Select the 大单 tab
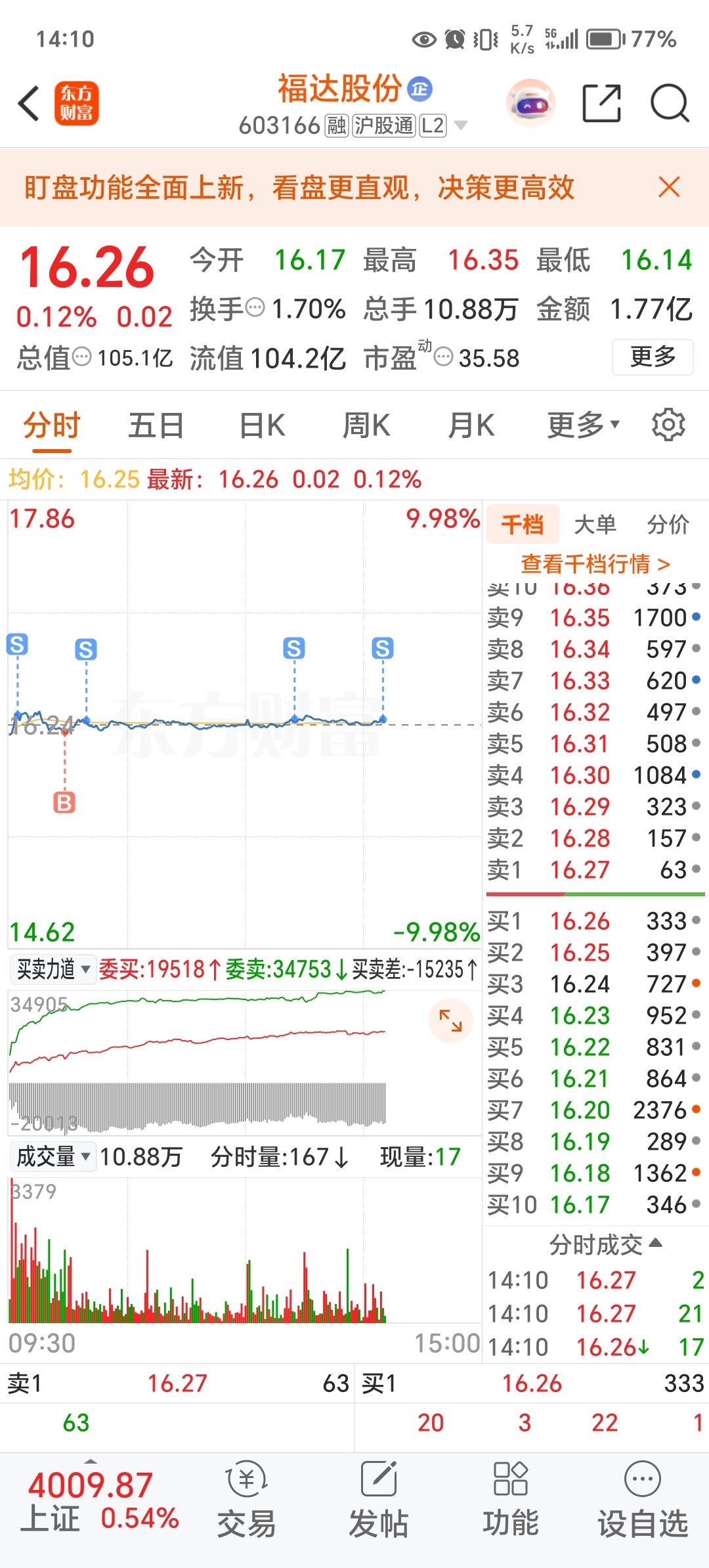The height and width of the screenshot is (1568, 709). [595, 524]
